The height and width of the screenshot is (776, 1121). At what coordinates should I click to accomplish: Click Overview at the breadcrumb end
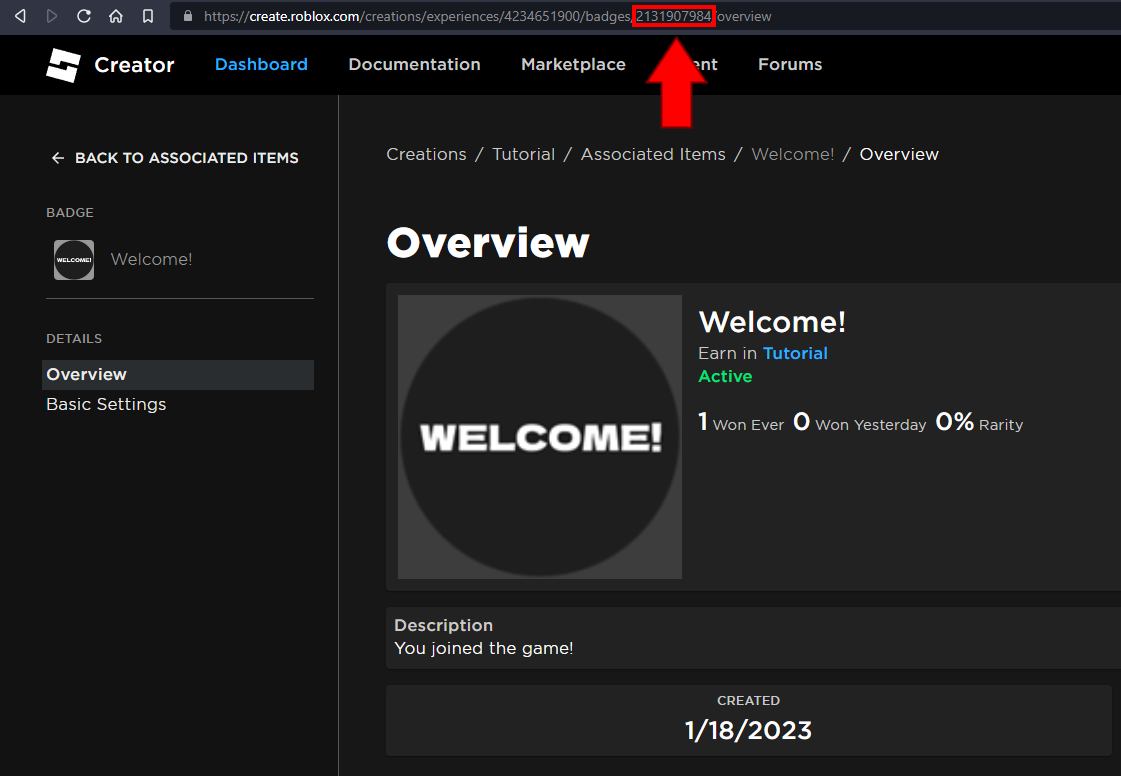point(899,154)
